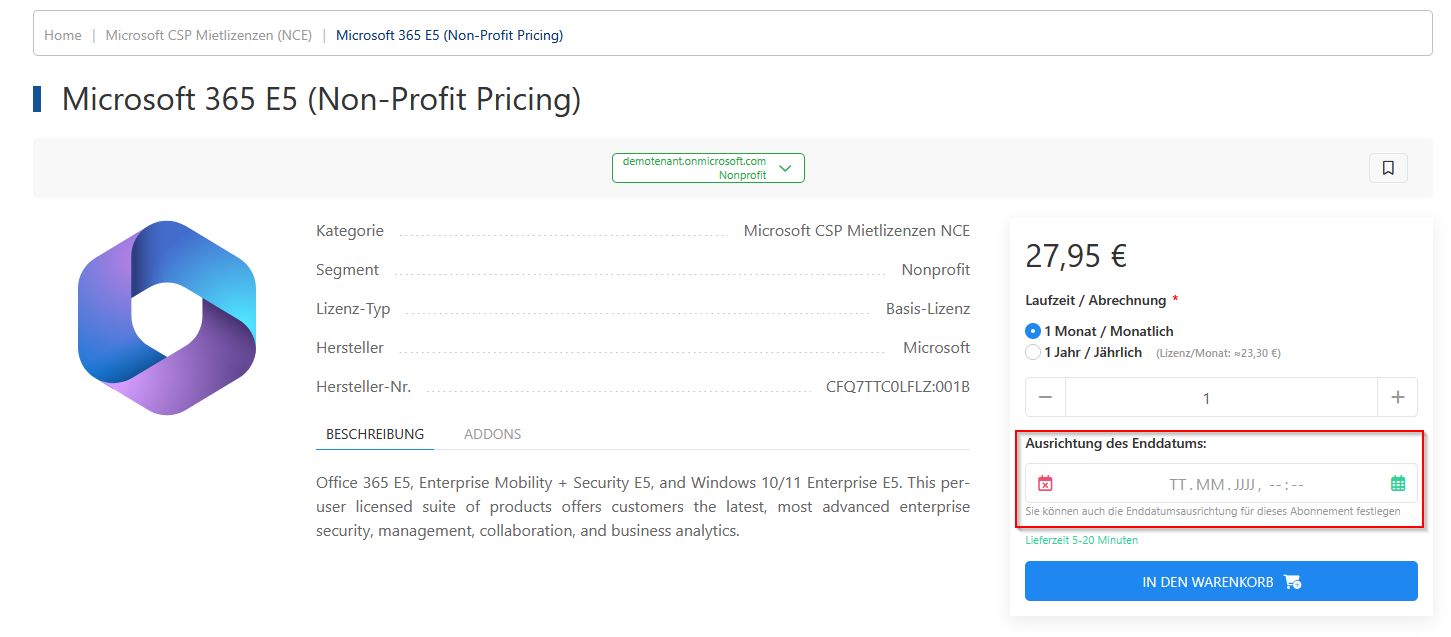This screenshot has width=1451, height=637.
Task: Select the 1 Jahr / Jährlich option
Action: (1033, 352)
